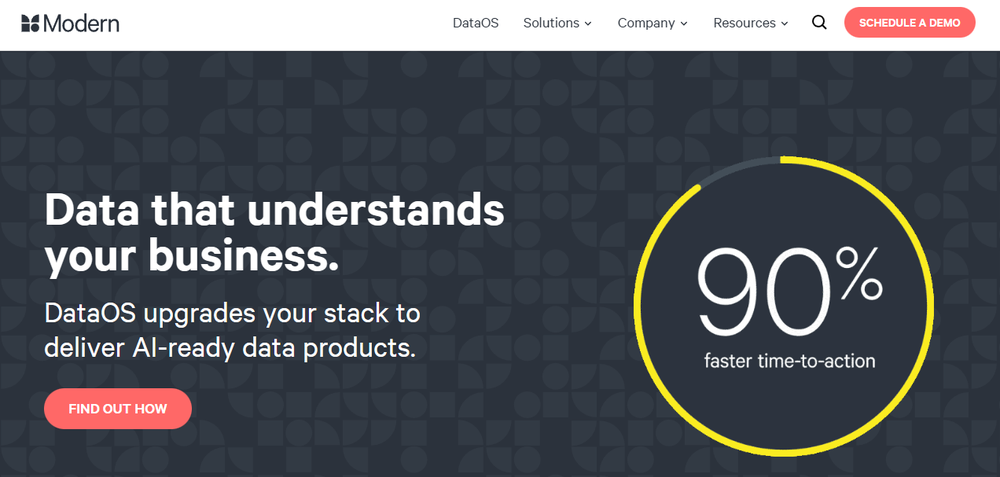The height and width of the screenshot is (477, 1000).
Task: Click the Modern logo icon
Action: coord(30,23)
